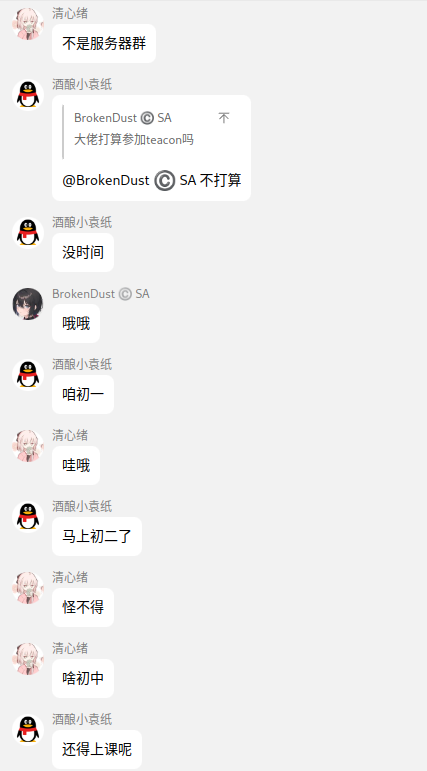Screen dimensions: 427x771
Task: Open 清心绪's avatar beside '不是服务器群'
Action: [x=28, y=24]
